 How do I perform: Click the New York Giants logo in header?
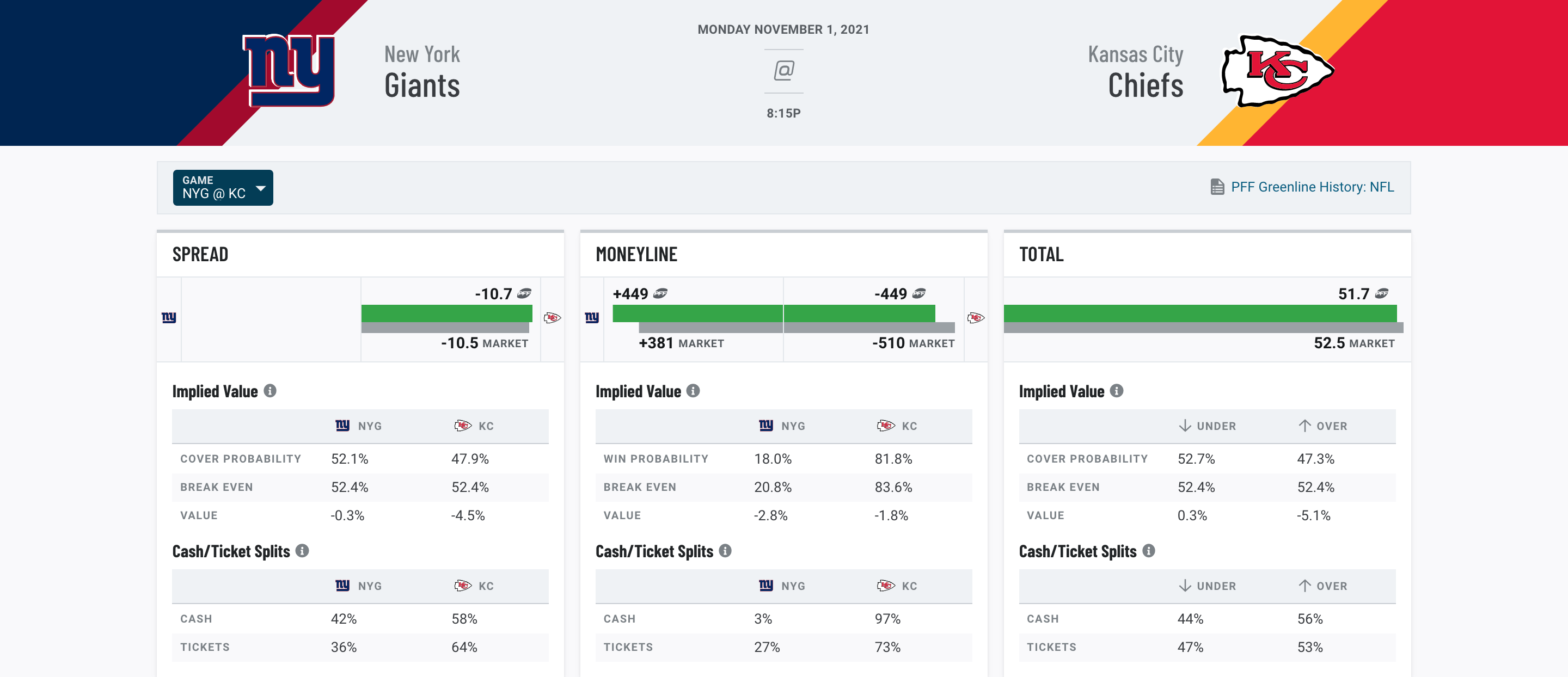[289, 71]
